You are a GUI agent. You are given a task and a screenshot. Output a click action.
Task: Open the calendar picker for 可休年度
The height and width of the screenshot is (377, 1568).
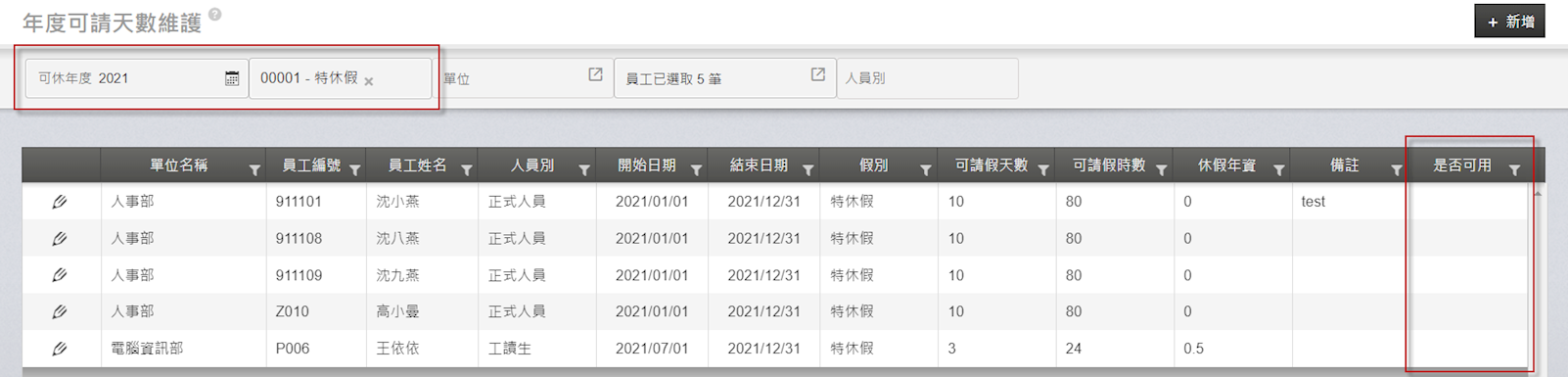(x=232, y=78)
